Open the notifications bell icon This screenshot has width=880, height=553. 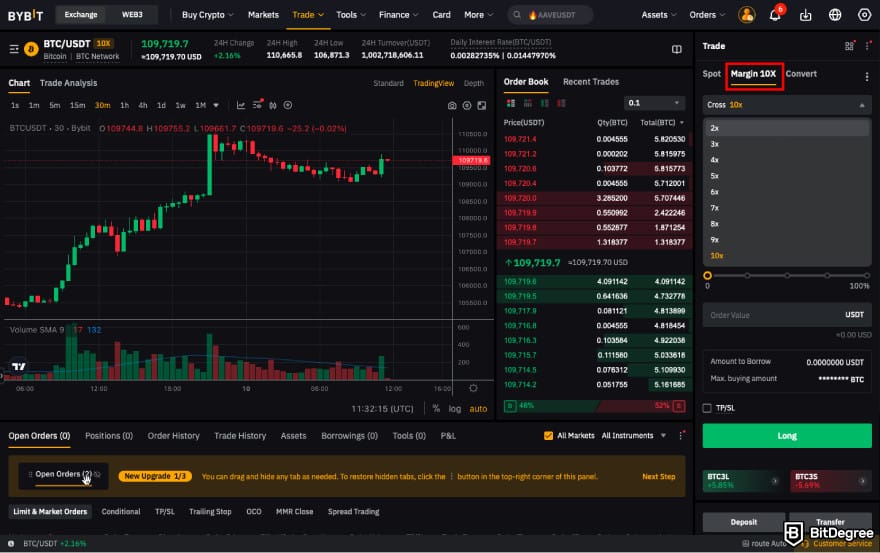(775, 15)
